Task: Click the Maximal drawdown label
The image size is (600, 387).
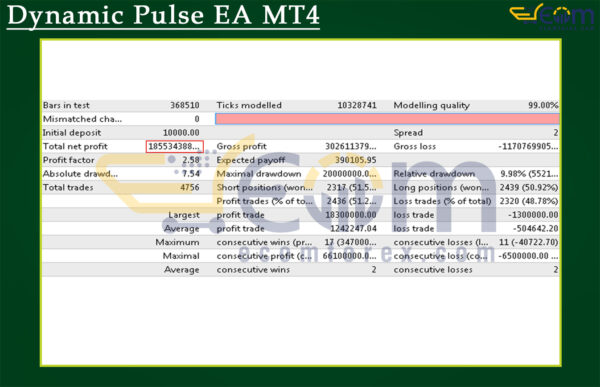Action: coord(259,174)
